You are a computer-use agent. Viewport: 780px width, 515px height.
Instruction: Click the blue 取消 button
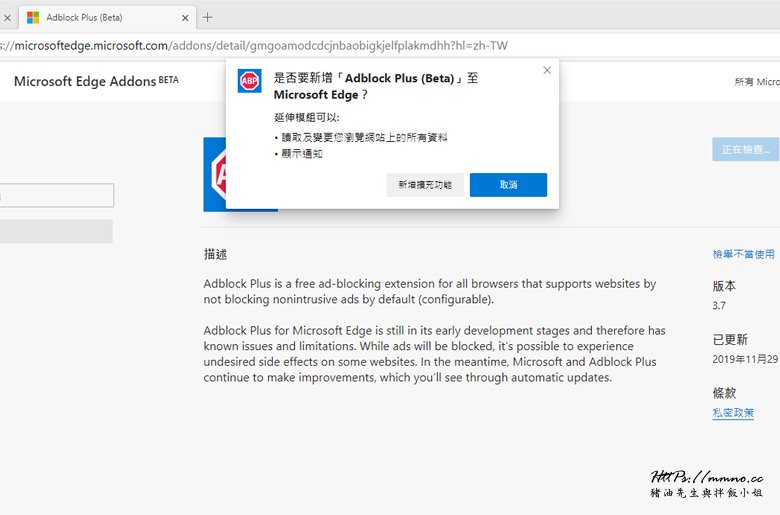[x=508, y=185]
